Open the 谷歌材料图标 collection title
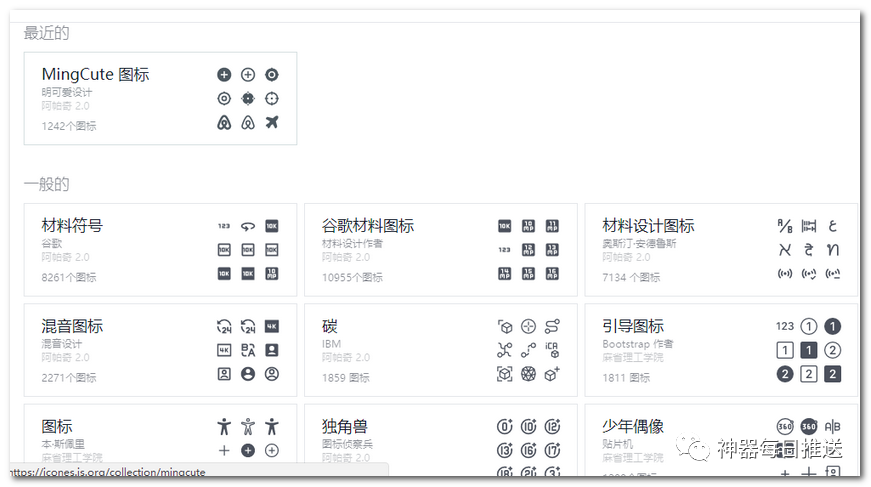This screenshot has height=487, width=871. (x=368, y=225)
